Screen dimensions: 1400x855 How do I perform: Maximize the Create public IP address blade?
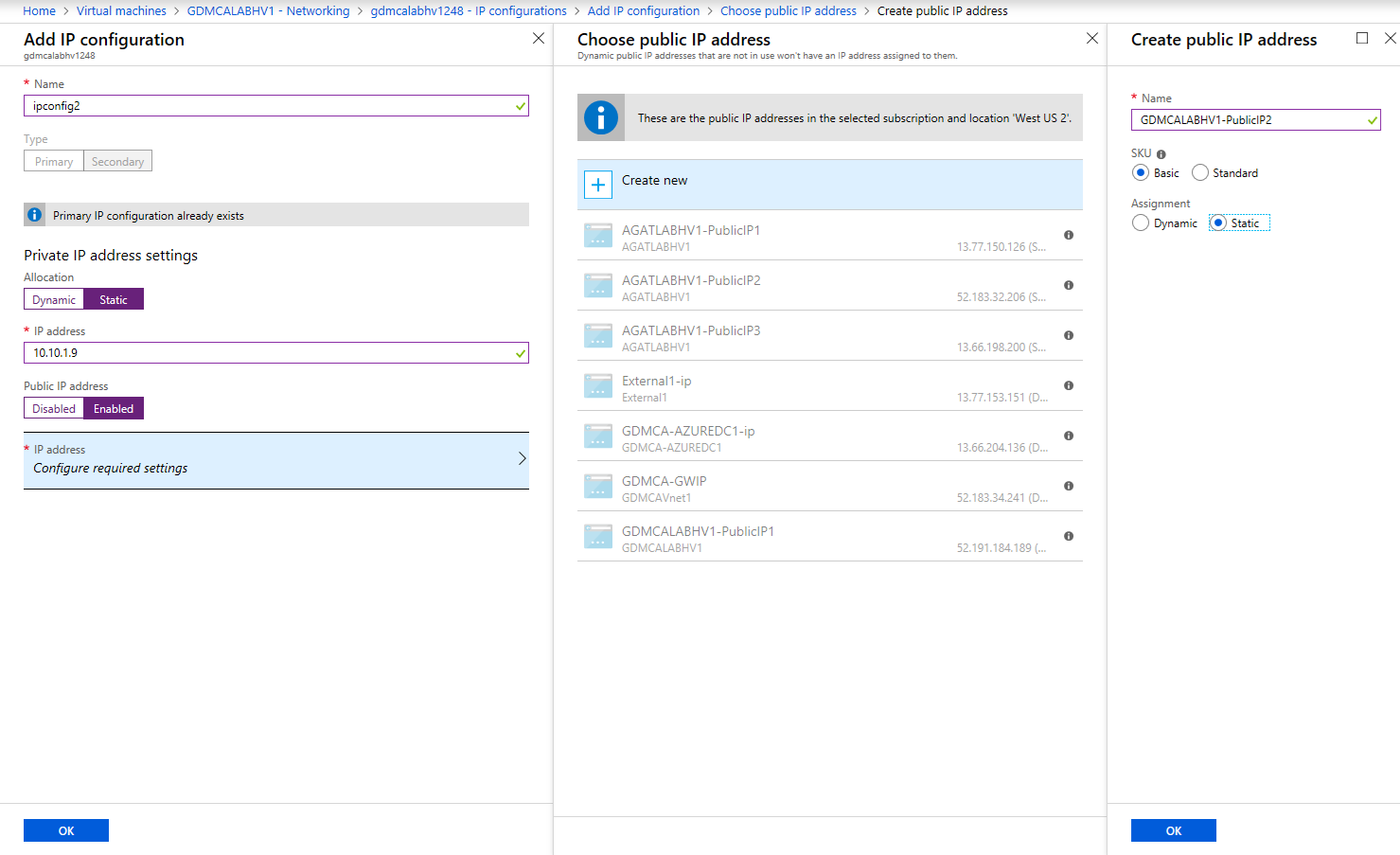tap(1362, 38)
